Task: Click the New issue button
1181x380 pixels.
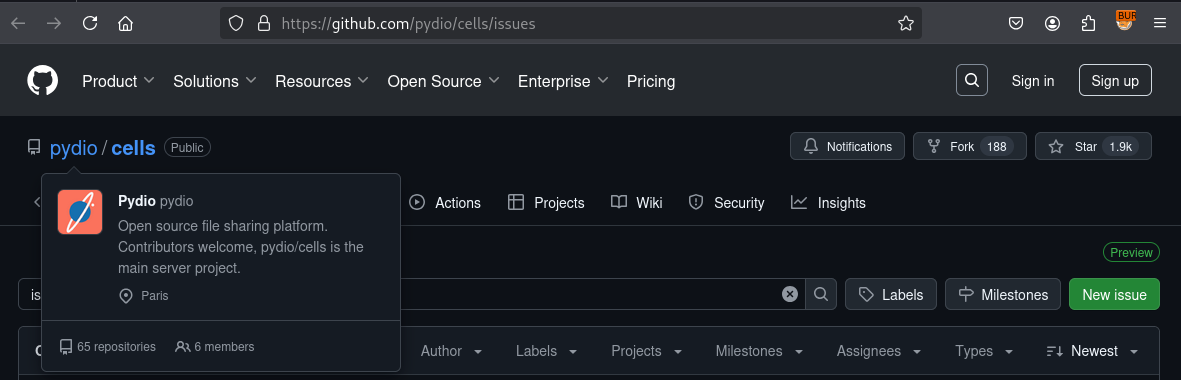Action: (x=1114, y=294)
